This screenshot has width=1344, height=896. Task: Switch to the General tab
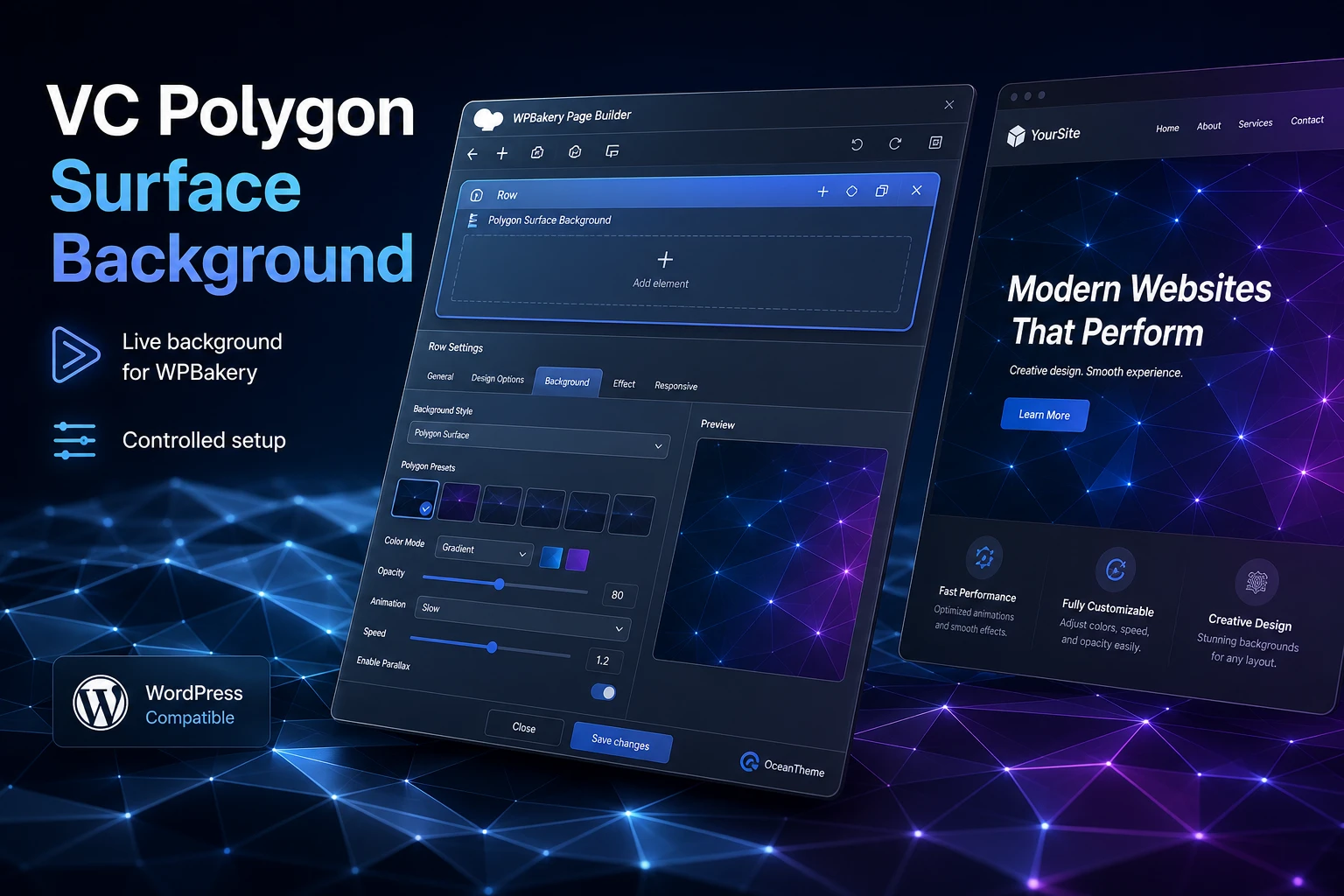point(440,376)
